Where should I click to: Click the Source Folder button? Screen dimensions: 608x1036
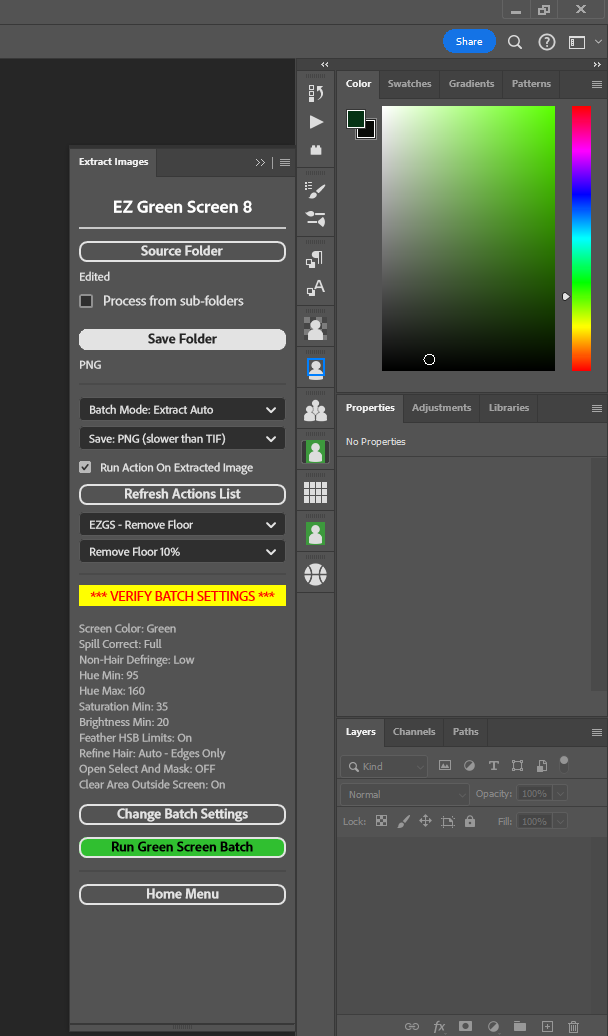[182, 251]
